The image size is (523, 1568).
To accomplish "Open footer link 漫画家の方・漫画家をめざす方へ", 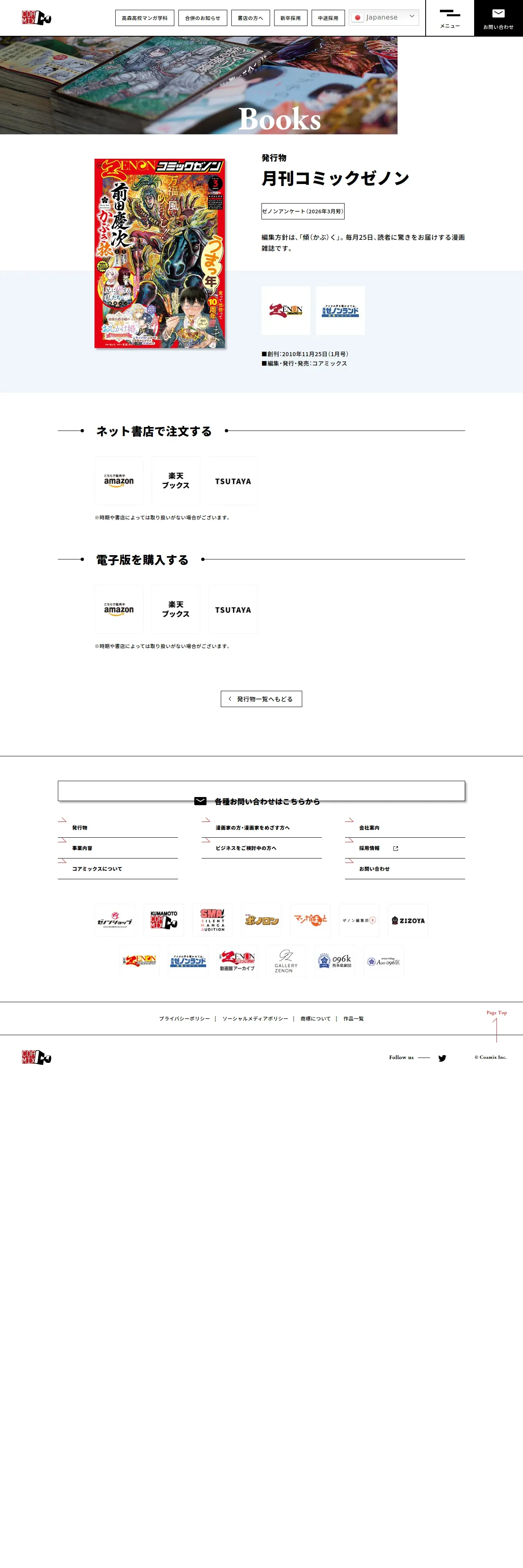I will tap(261, 828).
